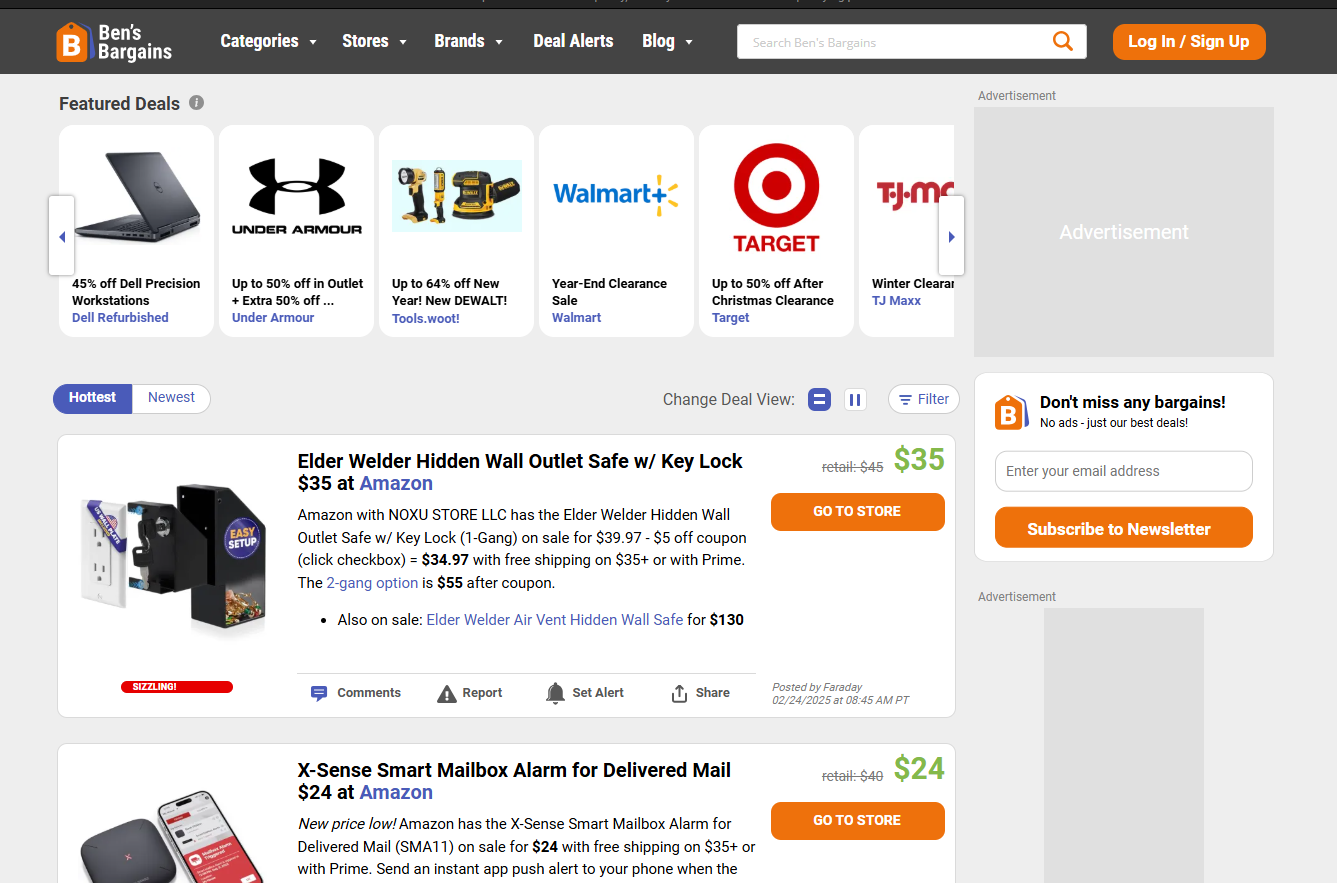
Task: Share the Elder Welder deal
Action: pyautogui.click(x=700, y=693)
